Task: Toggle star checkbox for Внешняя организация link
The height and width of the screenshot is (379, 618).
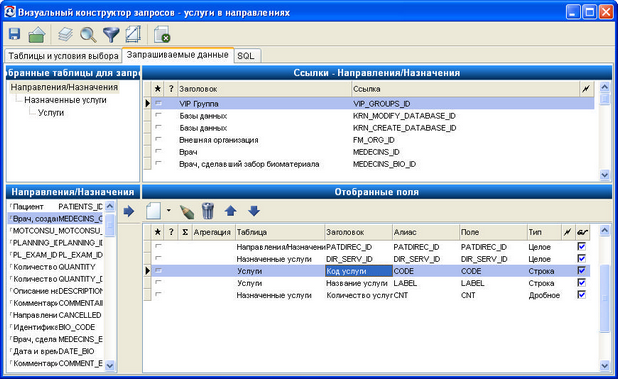Action: click(158, 139)
